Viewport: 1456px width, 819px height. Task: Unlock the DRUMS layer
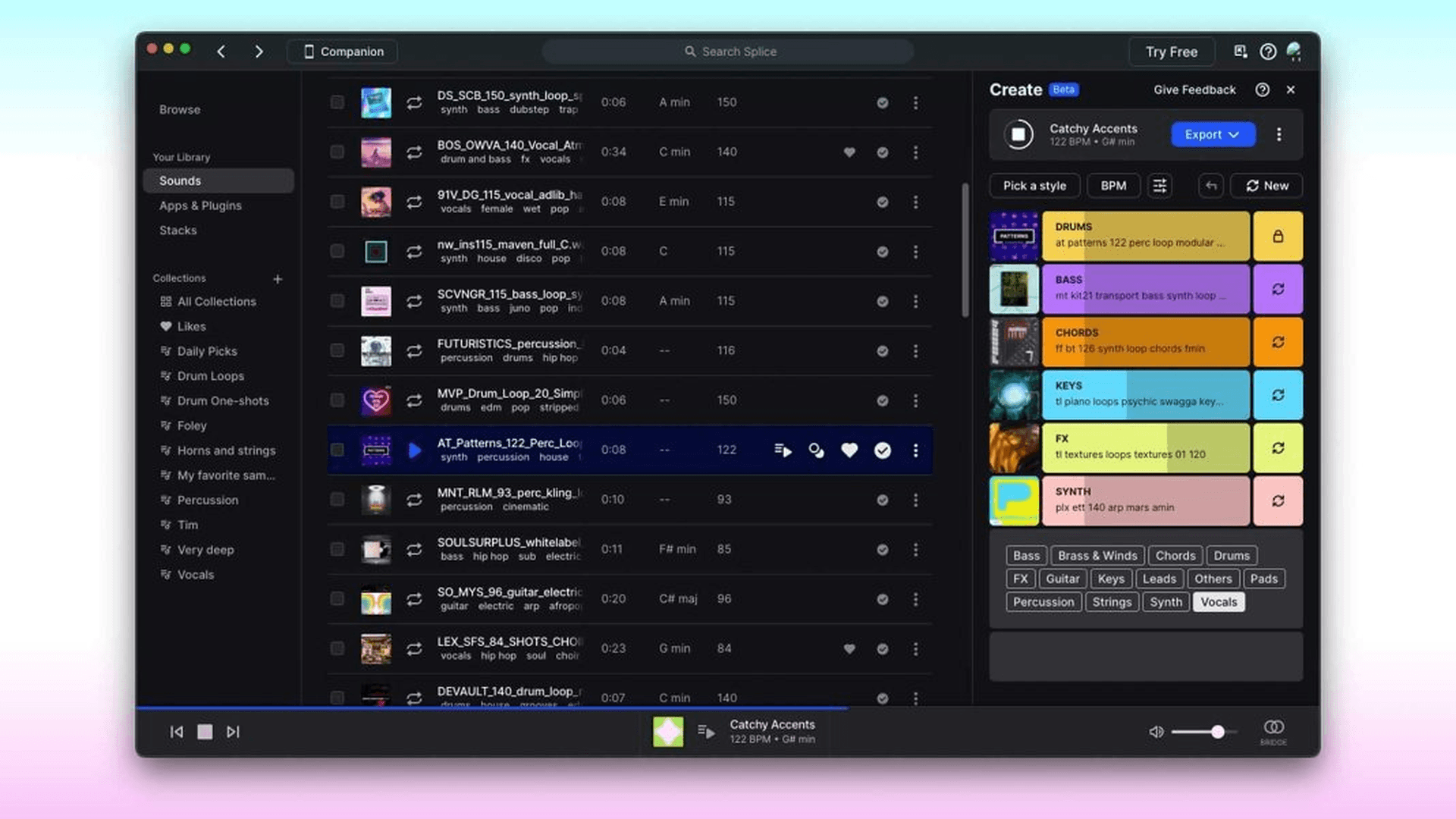point(1278,236)
